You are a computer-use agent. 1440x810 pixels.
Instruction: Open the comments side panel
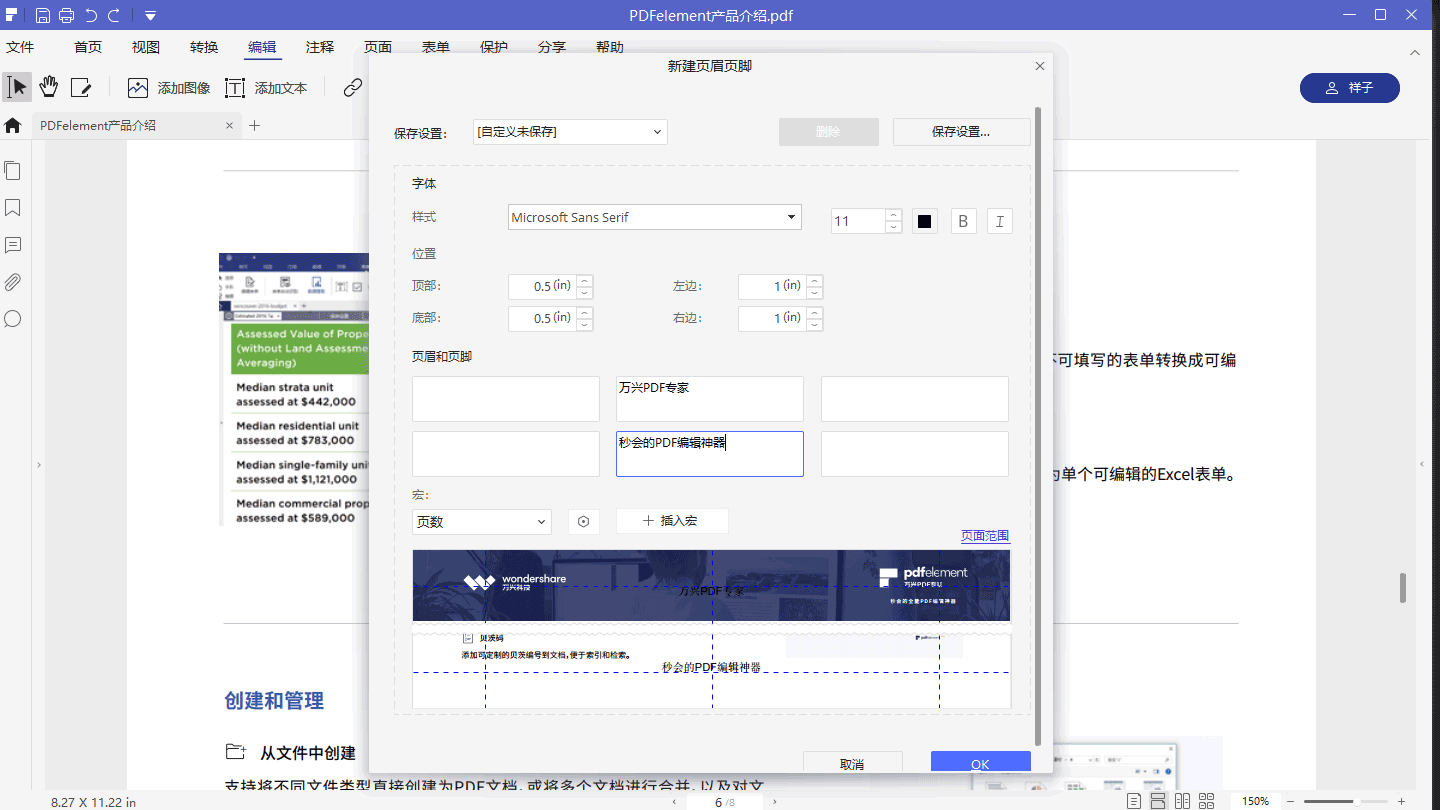tap(13, 245)
